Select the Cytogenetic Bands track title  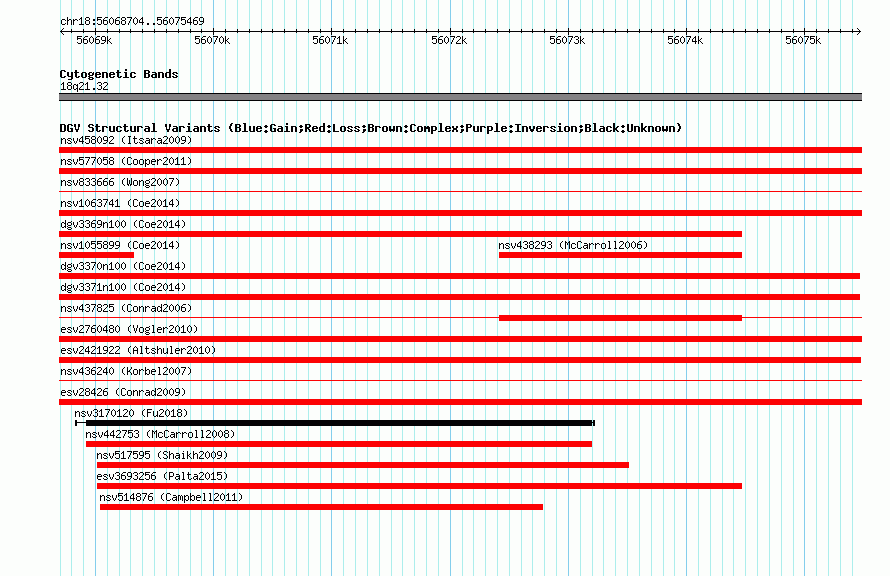(119, 74)
